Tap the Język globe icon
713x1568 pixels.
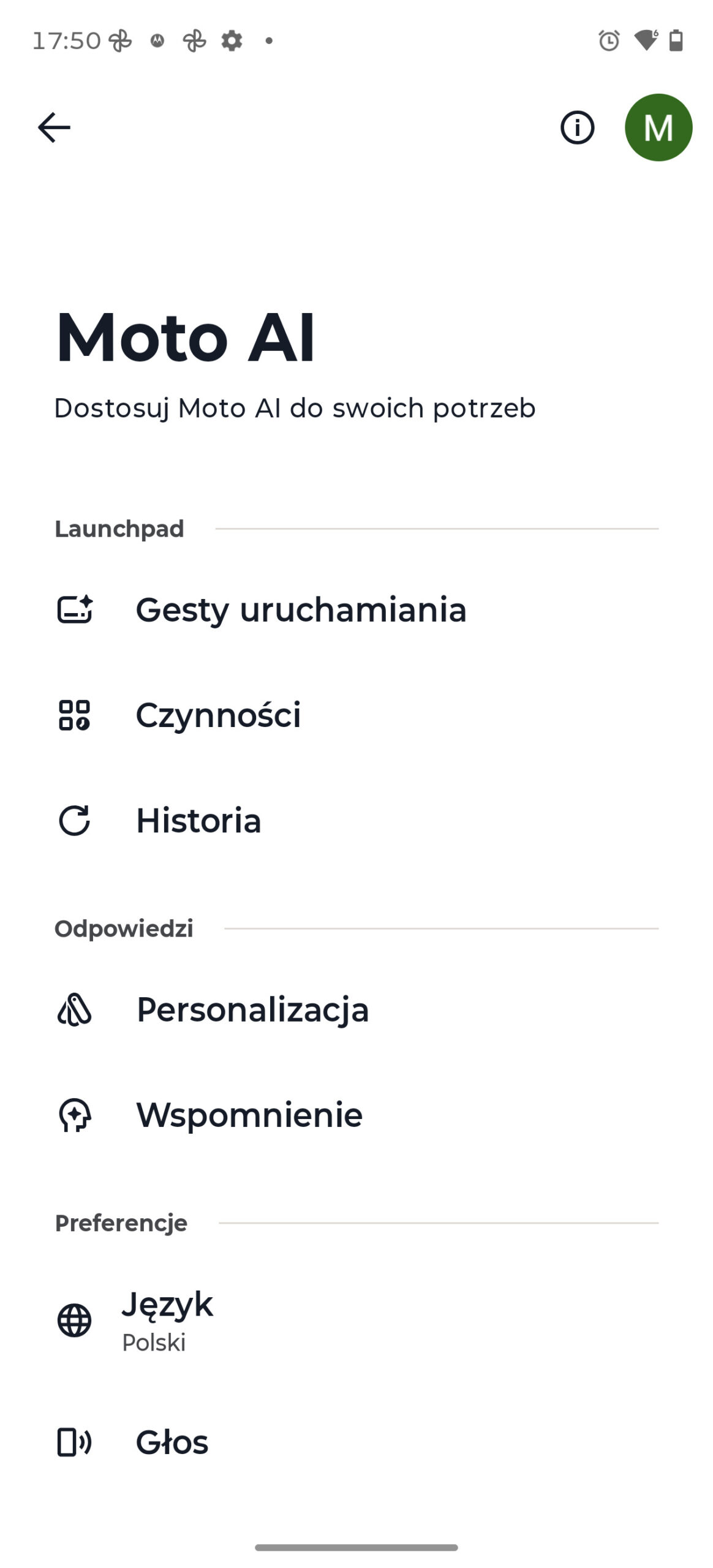(x=74, y=1320)
